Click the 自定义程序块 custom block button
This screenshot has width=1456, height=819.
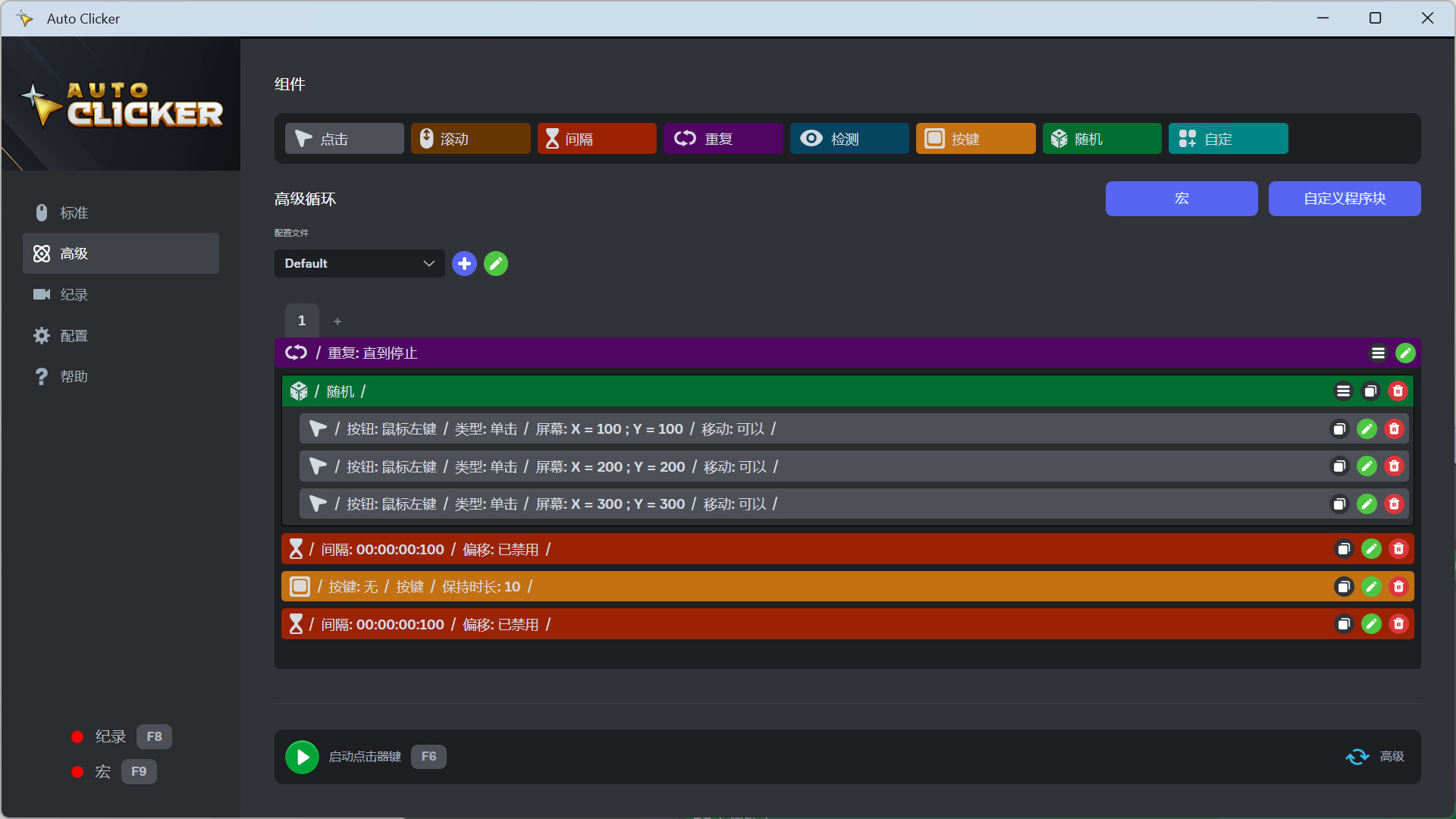(x=1344, y=199)
